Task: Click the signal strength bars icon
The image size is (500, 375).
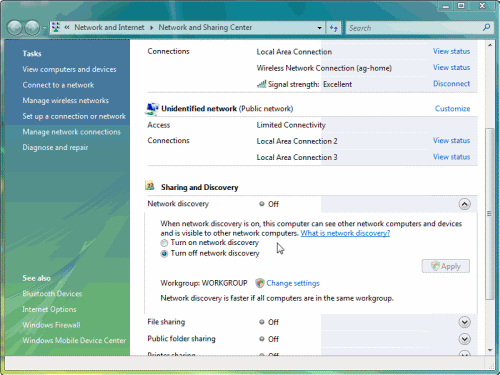Action: coord(262,84)
